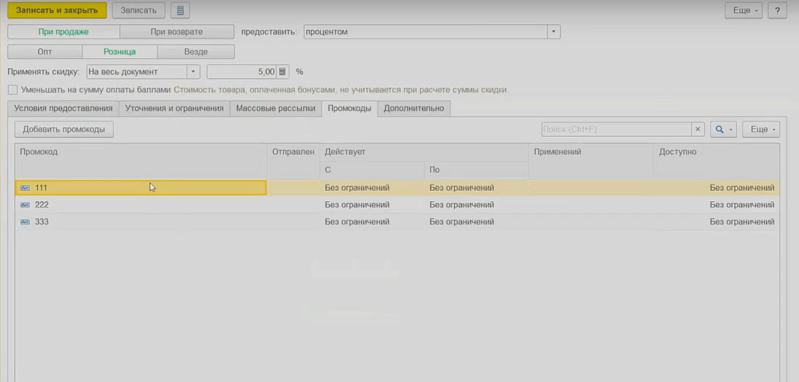Screen dimensions: 799x382
Task: Click the Применений column header
Action: (592, 161)
